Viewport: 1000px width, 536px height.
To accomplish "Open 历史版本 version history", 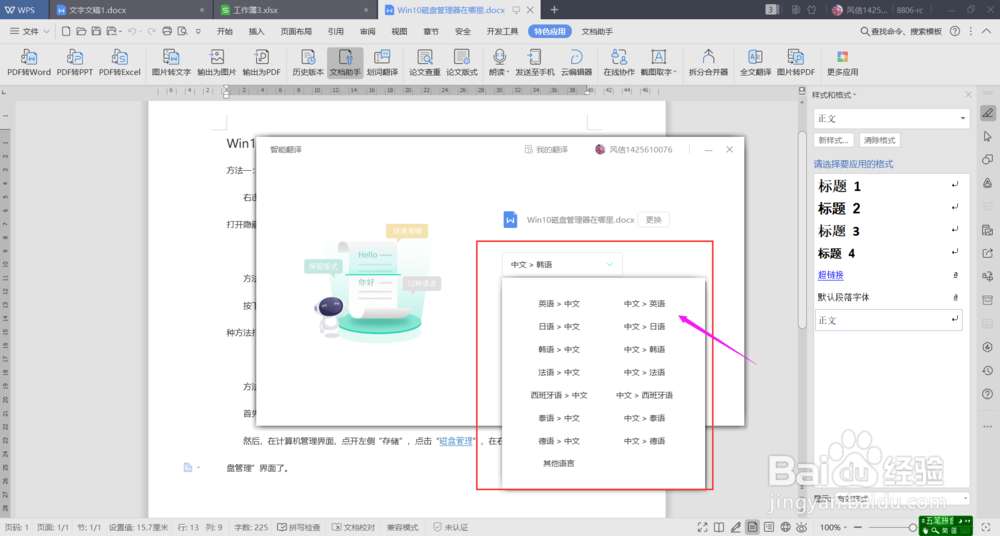I will point(308,63).
